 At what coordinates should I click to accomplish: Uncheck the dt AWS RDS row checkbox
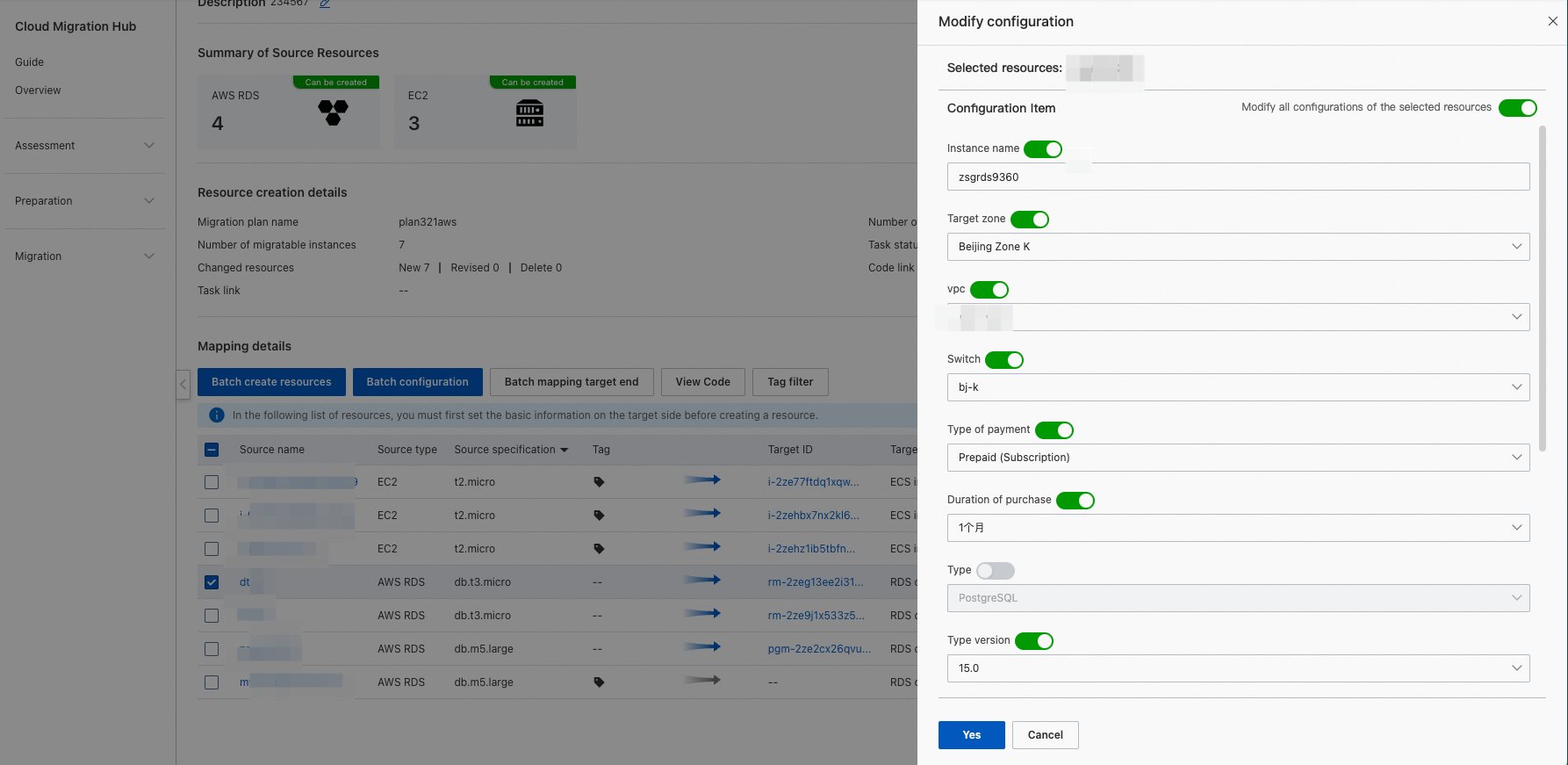pos(212,582)
